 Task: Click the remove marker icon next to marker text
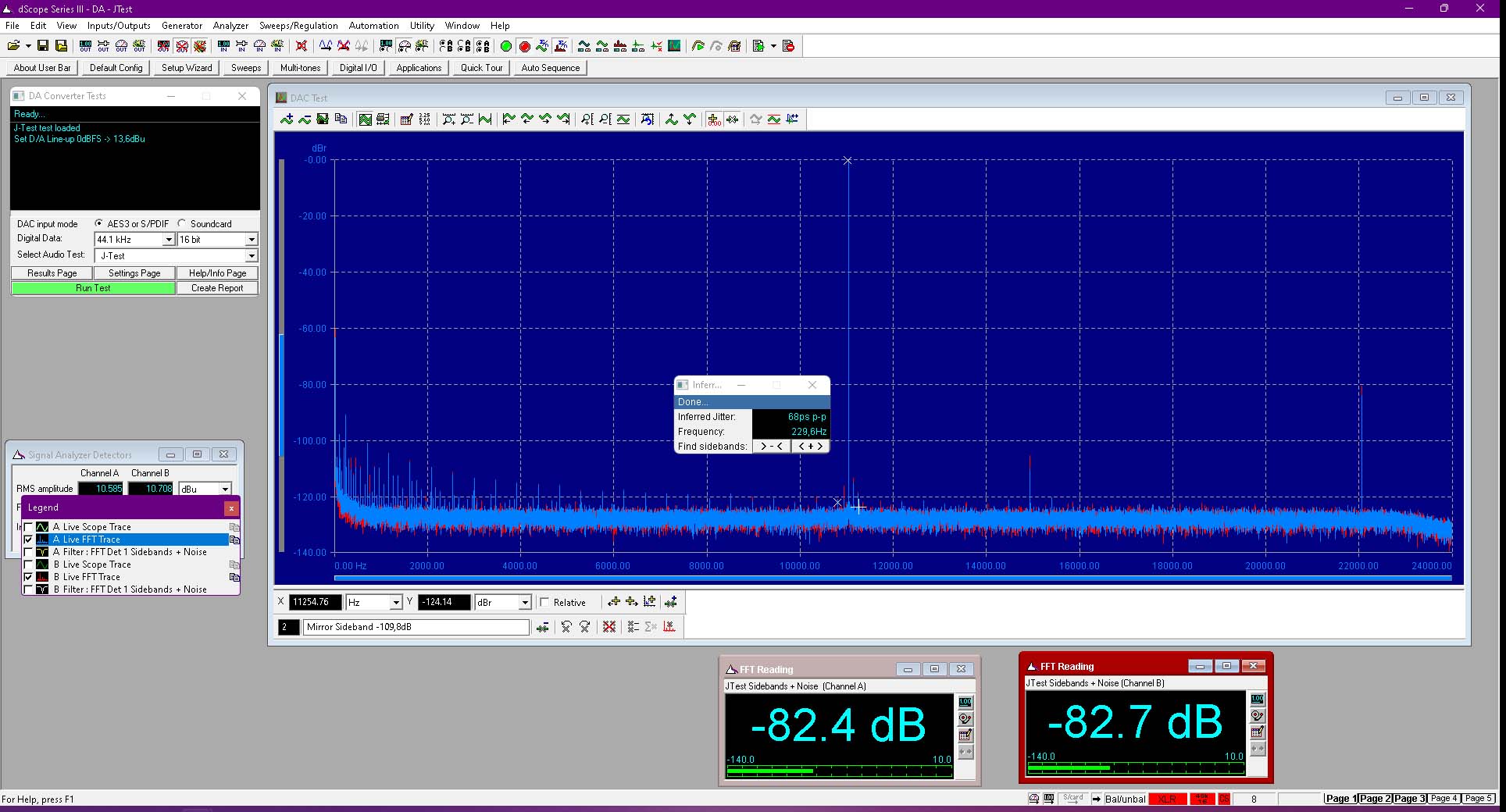[x=543, y=626]
